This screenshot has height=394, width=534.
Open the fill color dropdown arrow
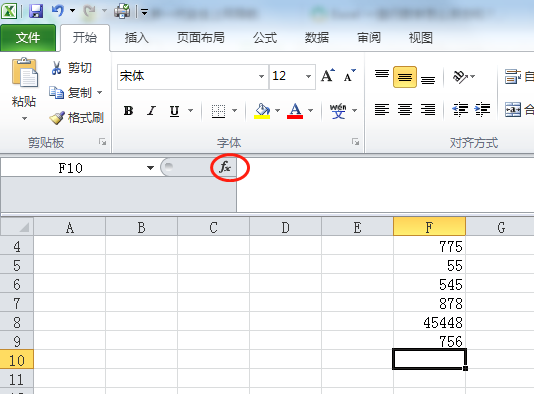[277, 111]
